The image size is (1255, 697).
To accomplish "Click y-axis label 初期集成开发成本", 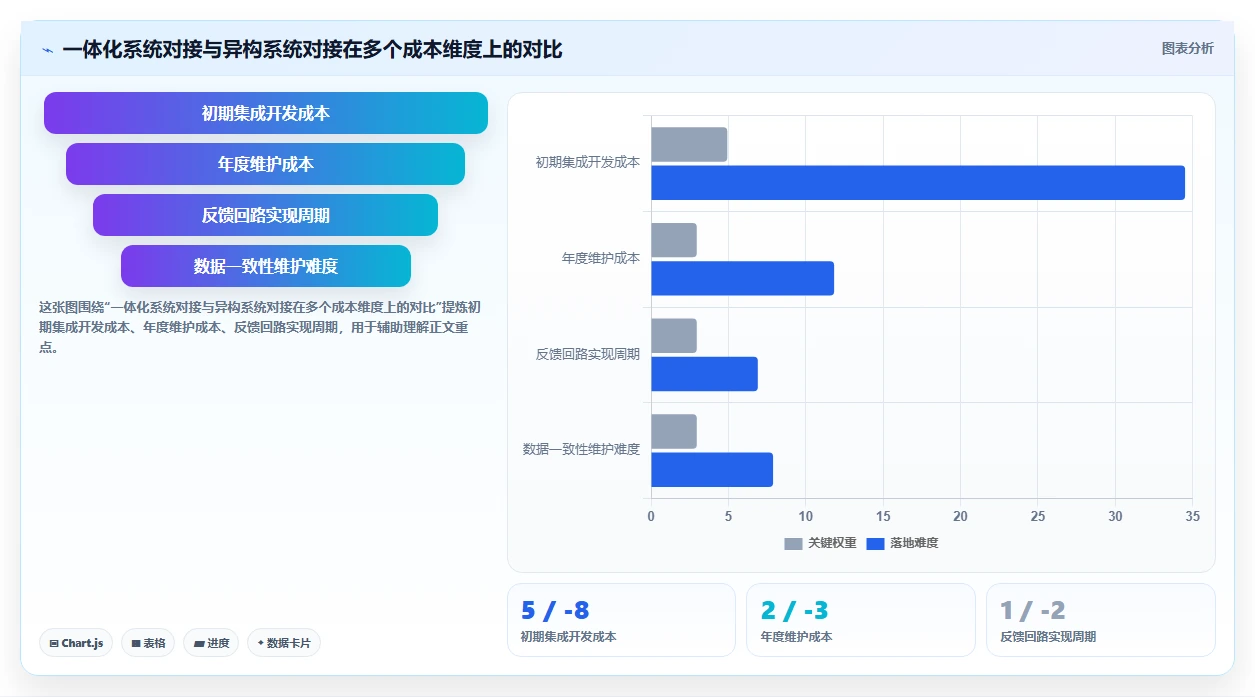I will tap(587, 162).
